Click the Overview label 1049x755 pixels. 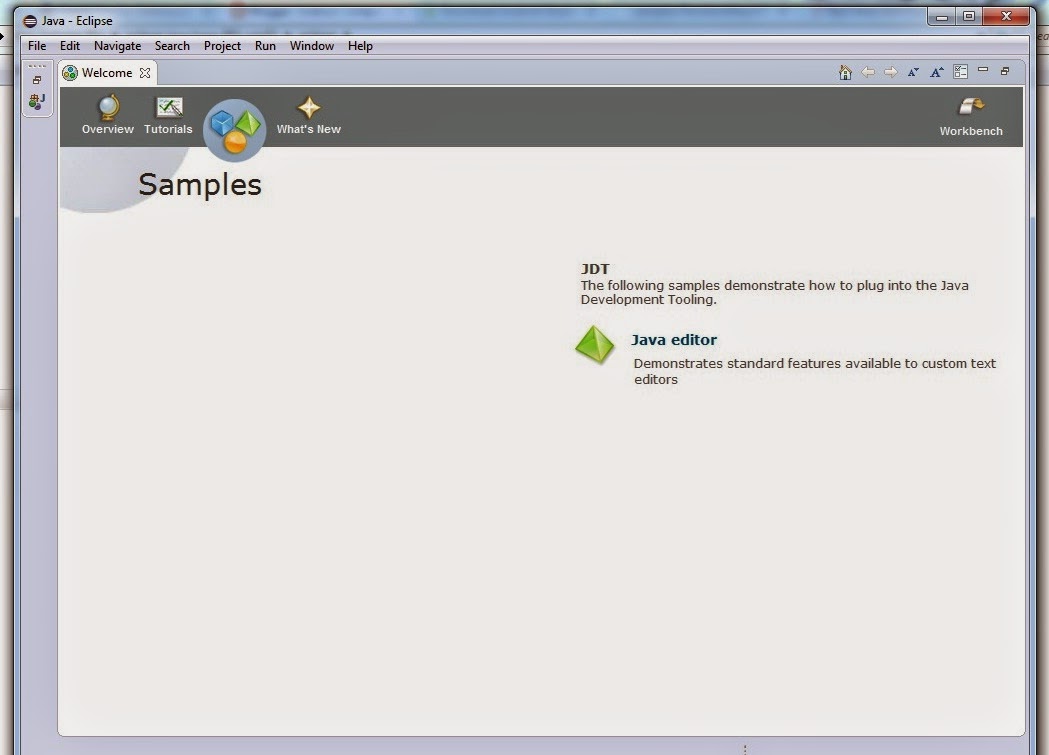coord(108,129)
